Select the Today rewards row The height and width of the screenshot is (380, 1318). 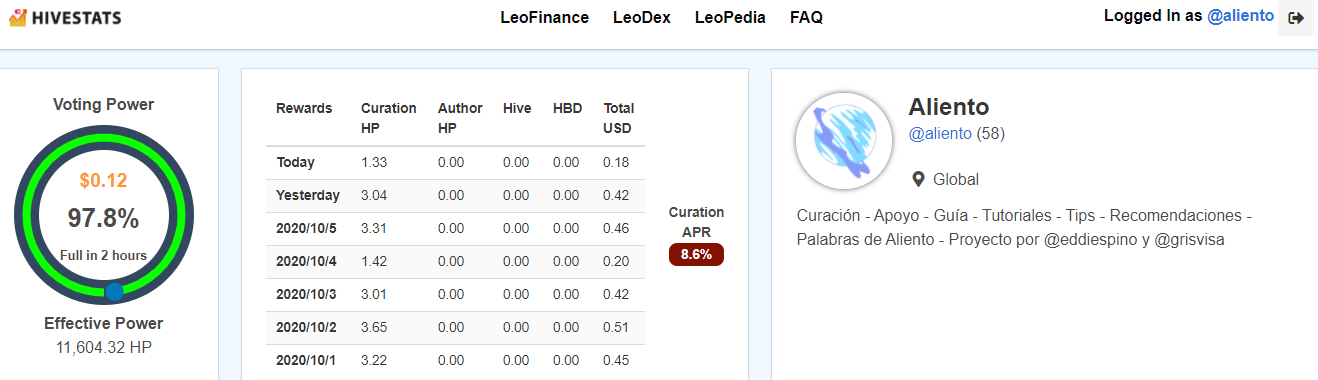tap(455, 162)
